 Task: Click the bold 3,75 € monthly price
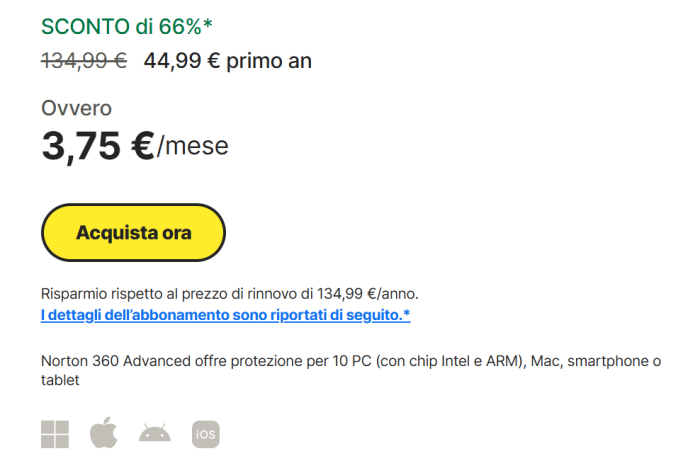click(98, 146)
